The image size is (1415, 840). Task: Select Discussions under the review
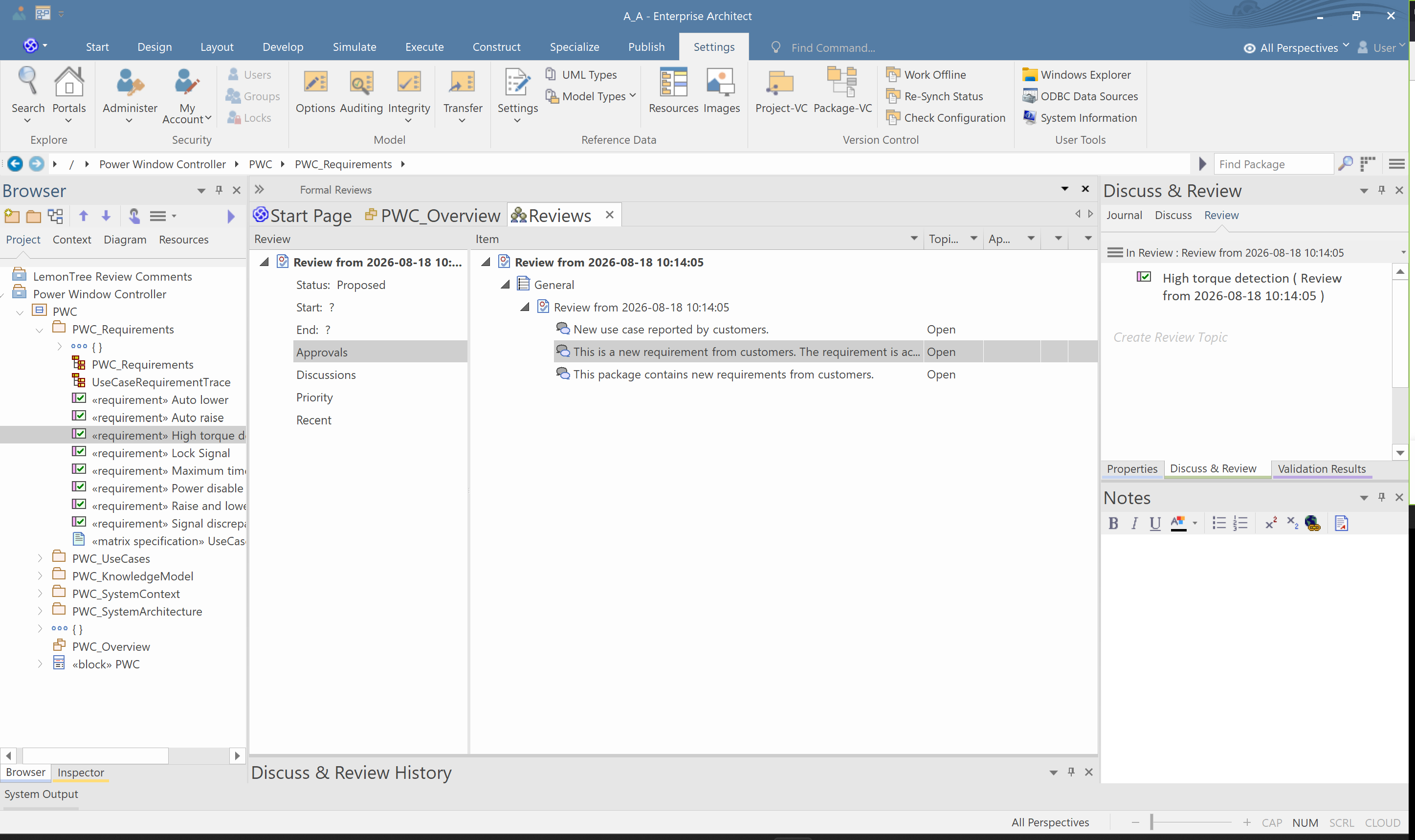point(326,375)
